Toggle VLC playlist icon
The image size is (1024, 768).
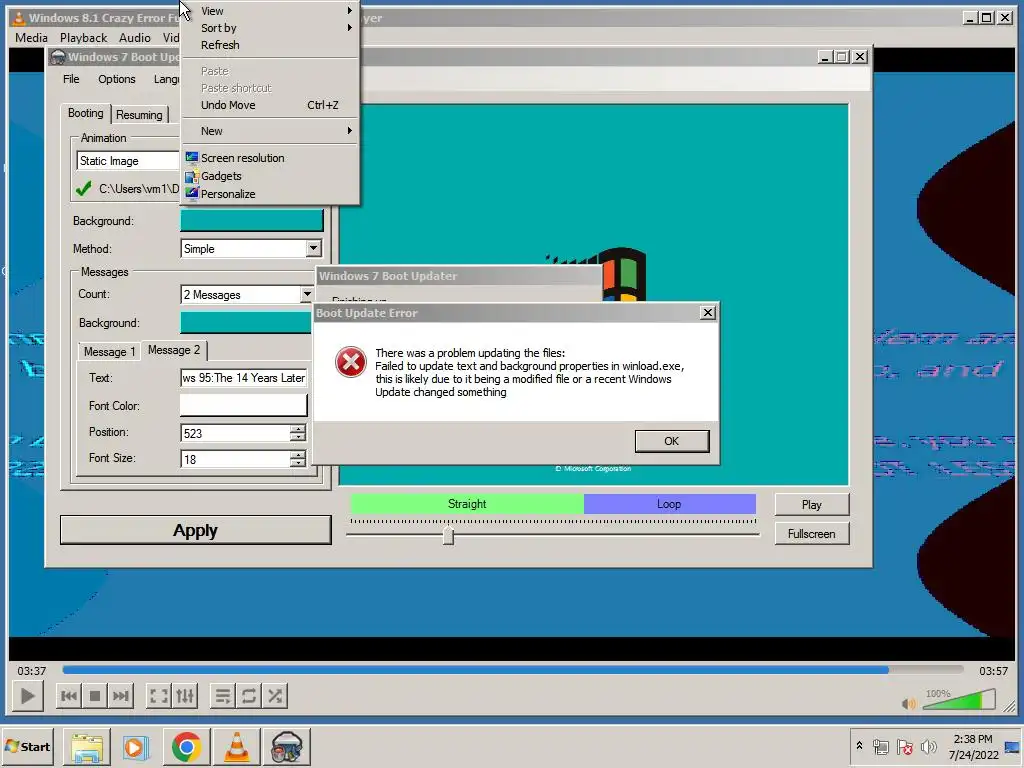click(x=223, y=696)
